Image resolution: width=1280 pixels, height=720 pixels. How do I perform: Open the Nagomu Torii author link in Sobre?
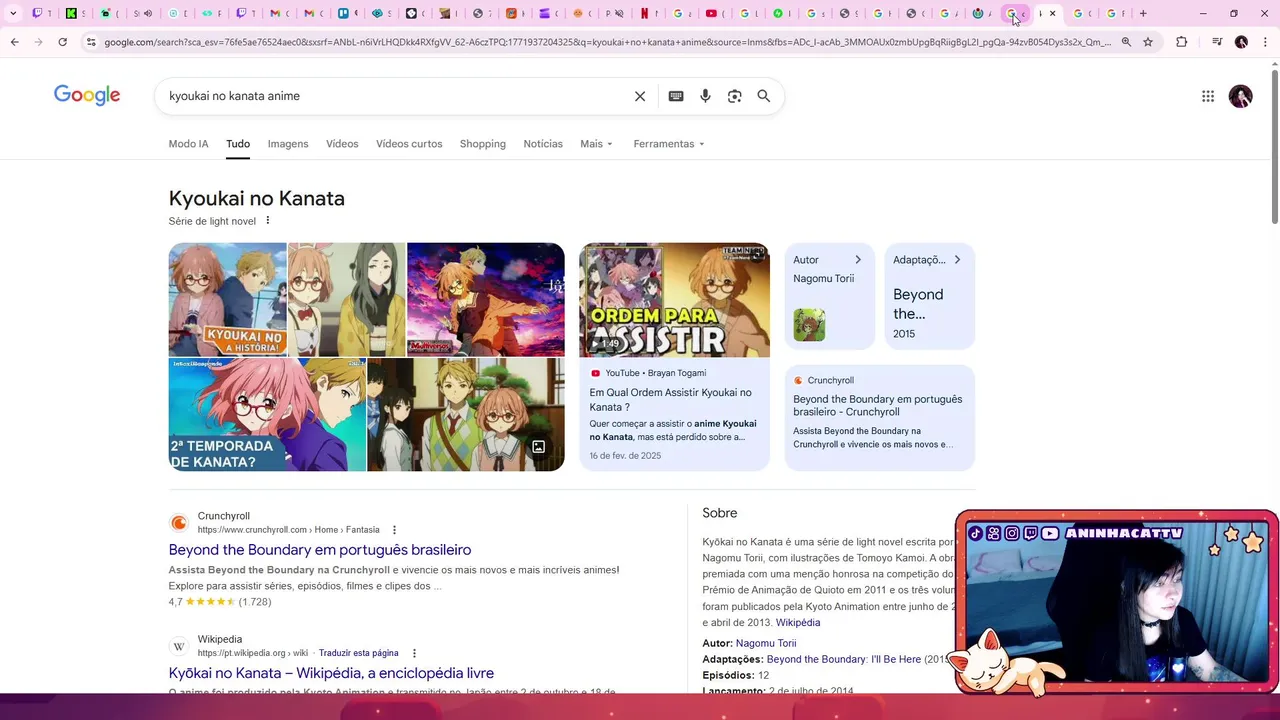point(766,644)
